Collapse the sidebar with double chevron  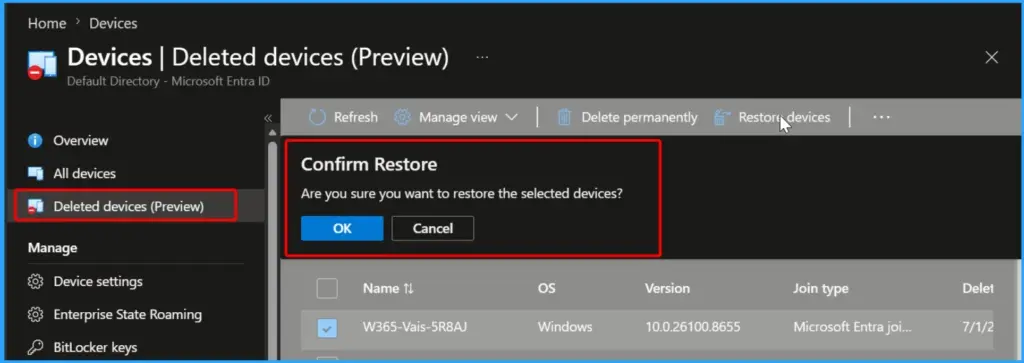tap(268, 118)
